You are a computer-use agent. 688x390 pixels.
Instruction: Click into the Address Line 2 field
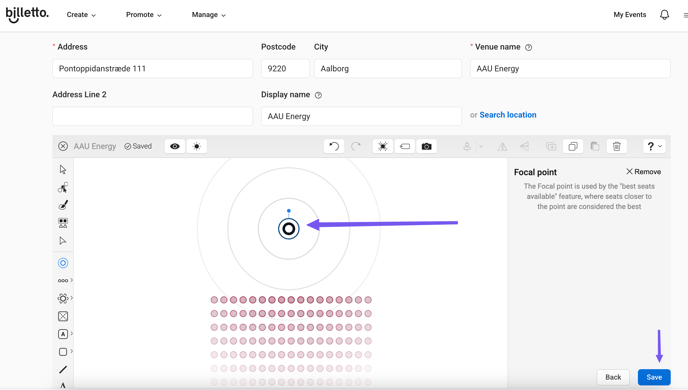[x=152, y=116]
